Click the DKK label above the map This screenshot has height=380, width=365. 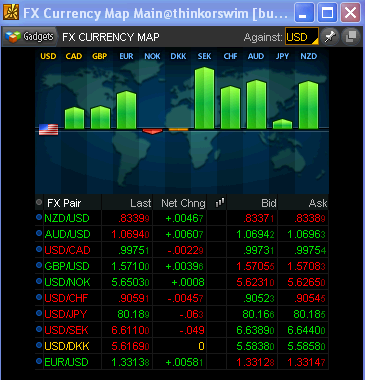[178, 56]
